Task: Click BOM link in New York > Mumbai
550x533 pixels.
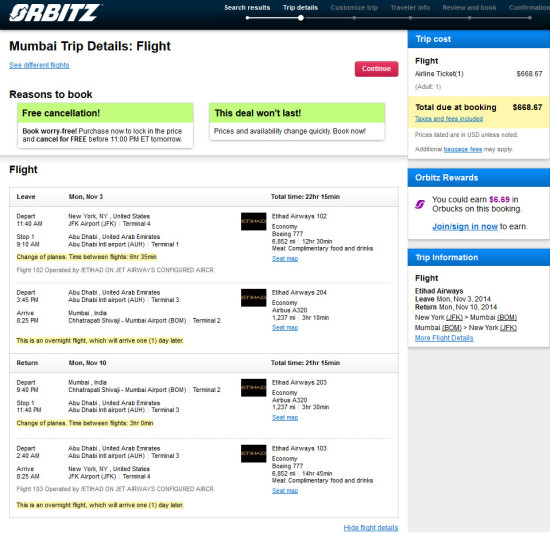Action: 507,318
